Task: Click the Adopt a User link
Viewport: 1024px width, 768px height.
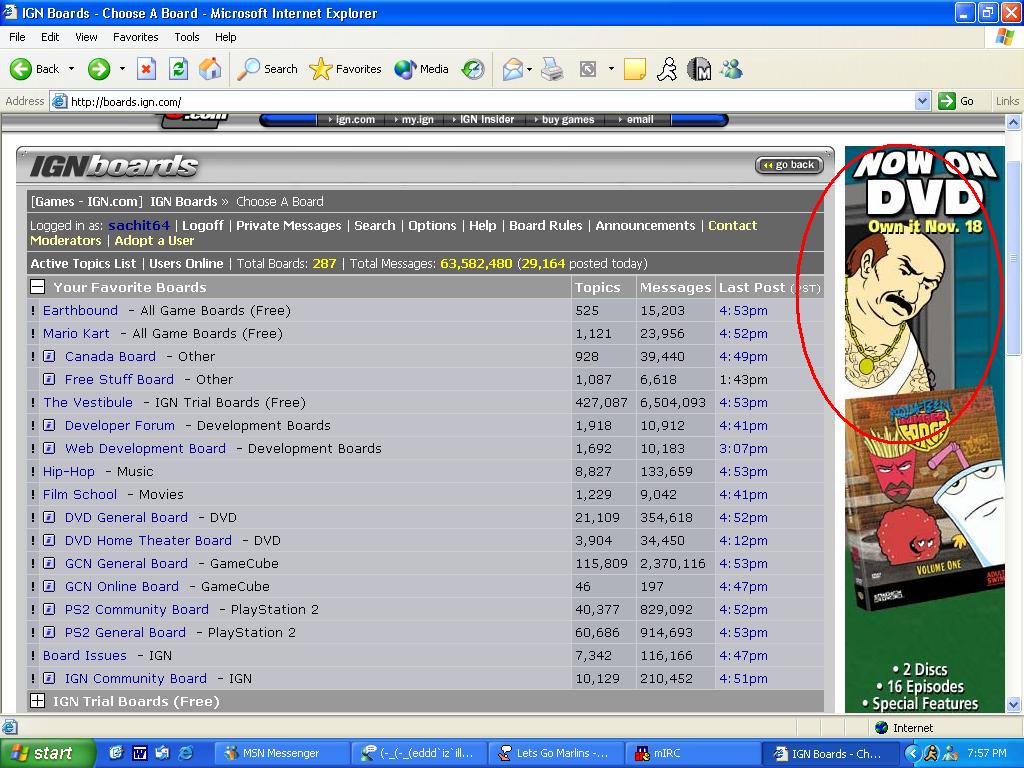Action: pos(154,240)
